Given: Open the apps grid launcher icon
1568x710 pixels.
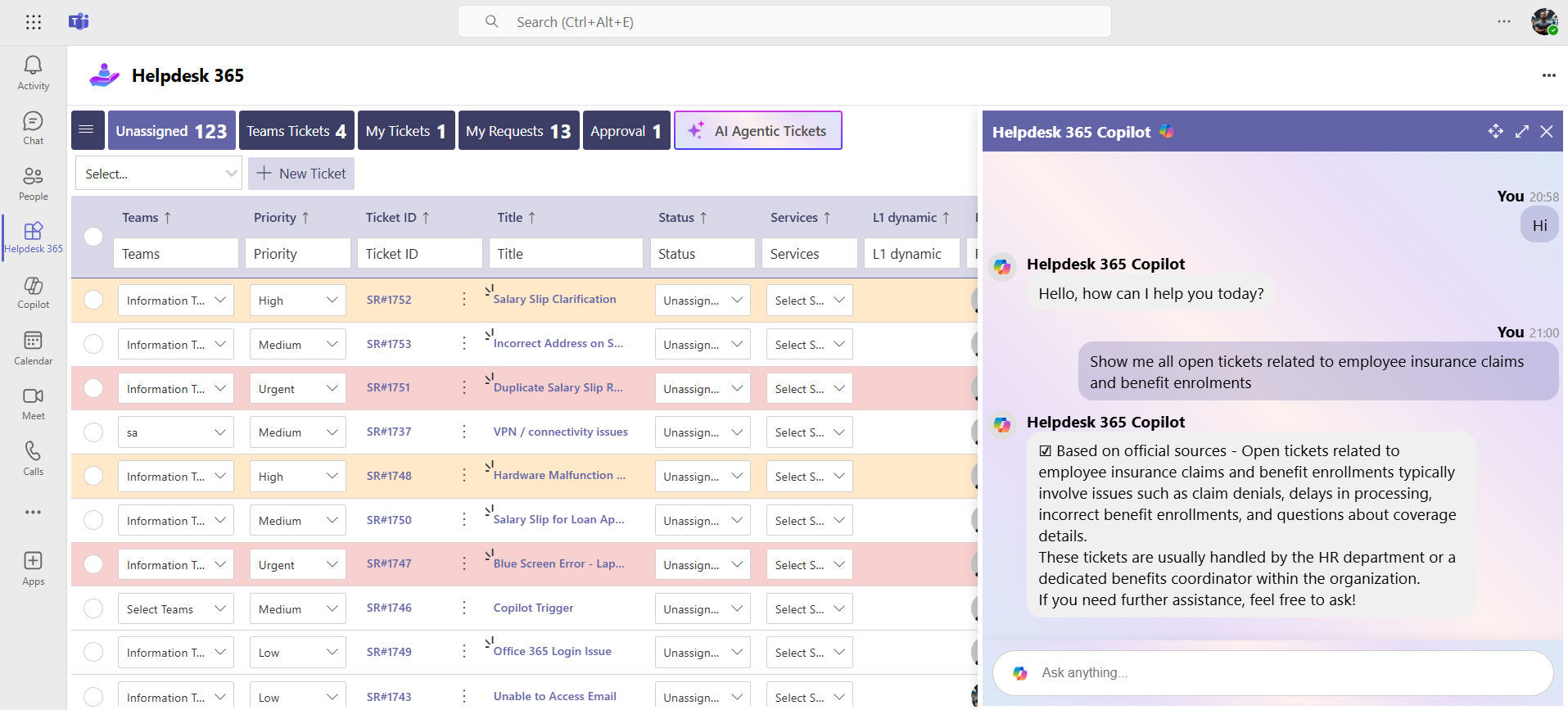Looking at the screenshot, I should [33, 22].
